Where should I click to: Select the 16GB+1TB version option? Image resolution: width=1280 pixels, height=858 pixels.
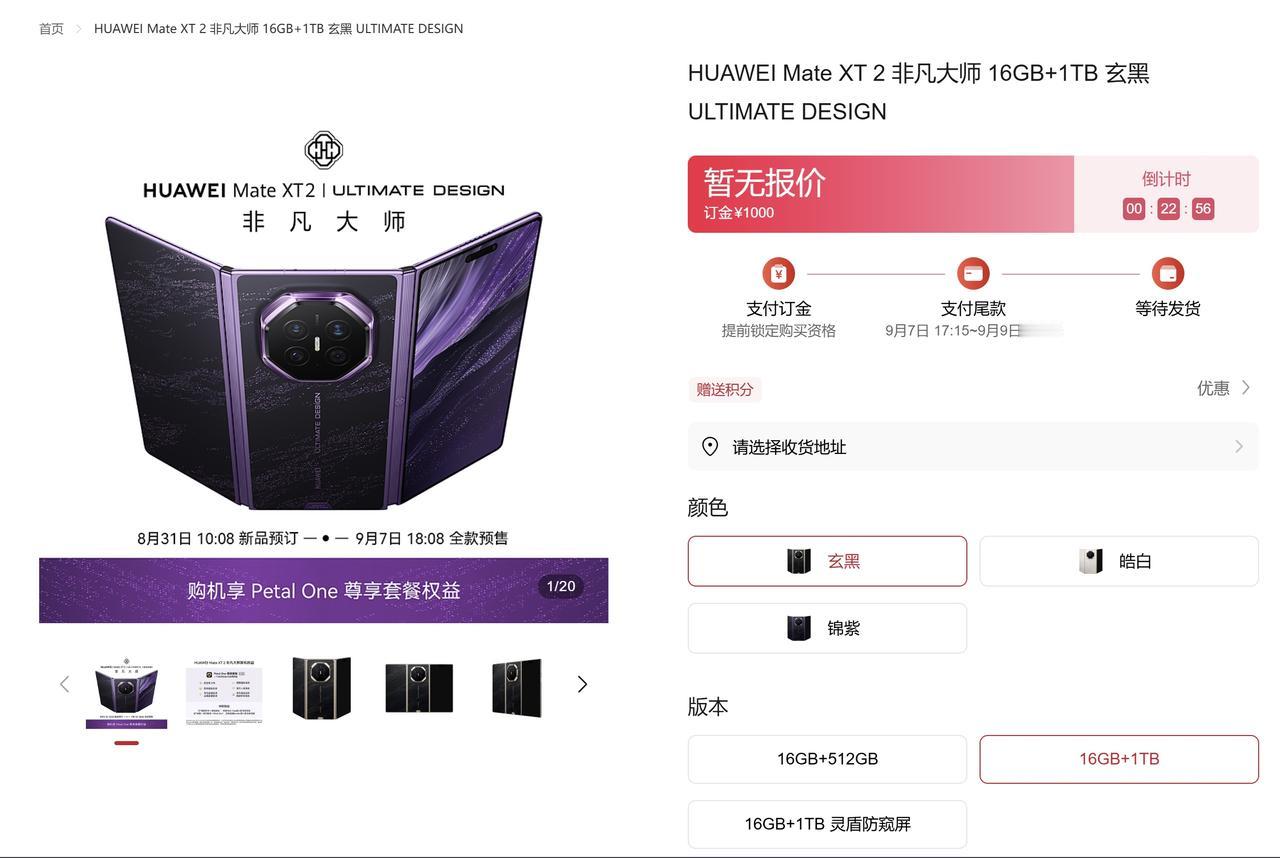coord(1119,759)
